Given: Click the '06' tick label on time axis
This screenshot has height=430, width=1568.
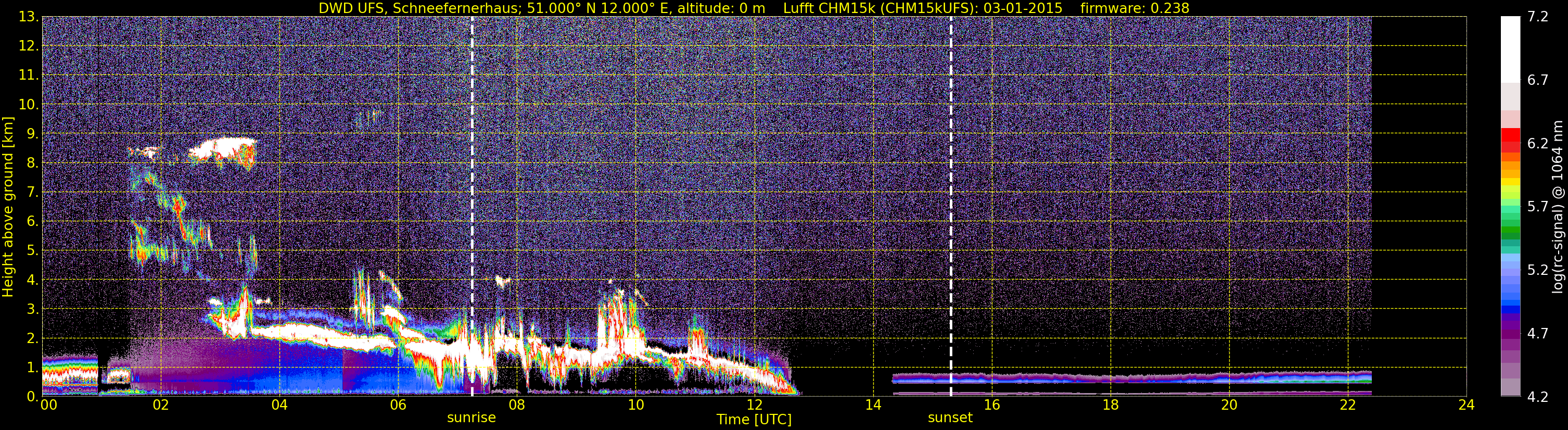Looking at the screenshot, I should pyautogui.click(x=398, y=405).
